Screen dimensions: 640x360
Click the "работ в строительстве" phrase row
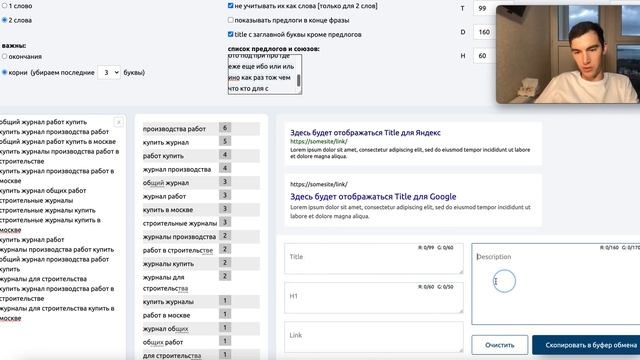click(x=201, y=250)
